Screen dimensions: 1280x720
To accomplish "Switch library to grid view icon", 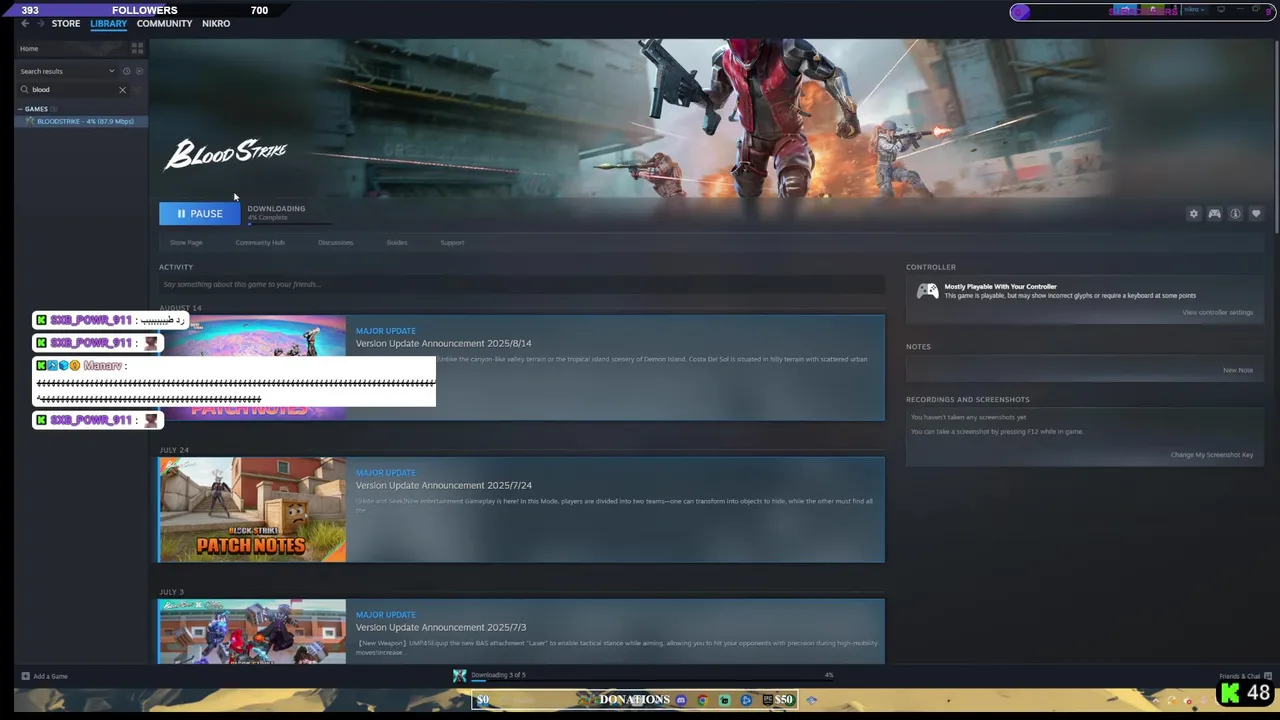I will point(137,48).
